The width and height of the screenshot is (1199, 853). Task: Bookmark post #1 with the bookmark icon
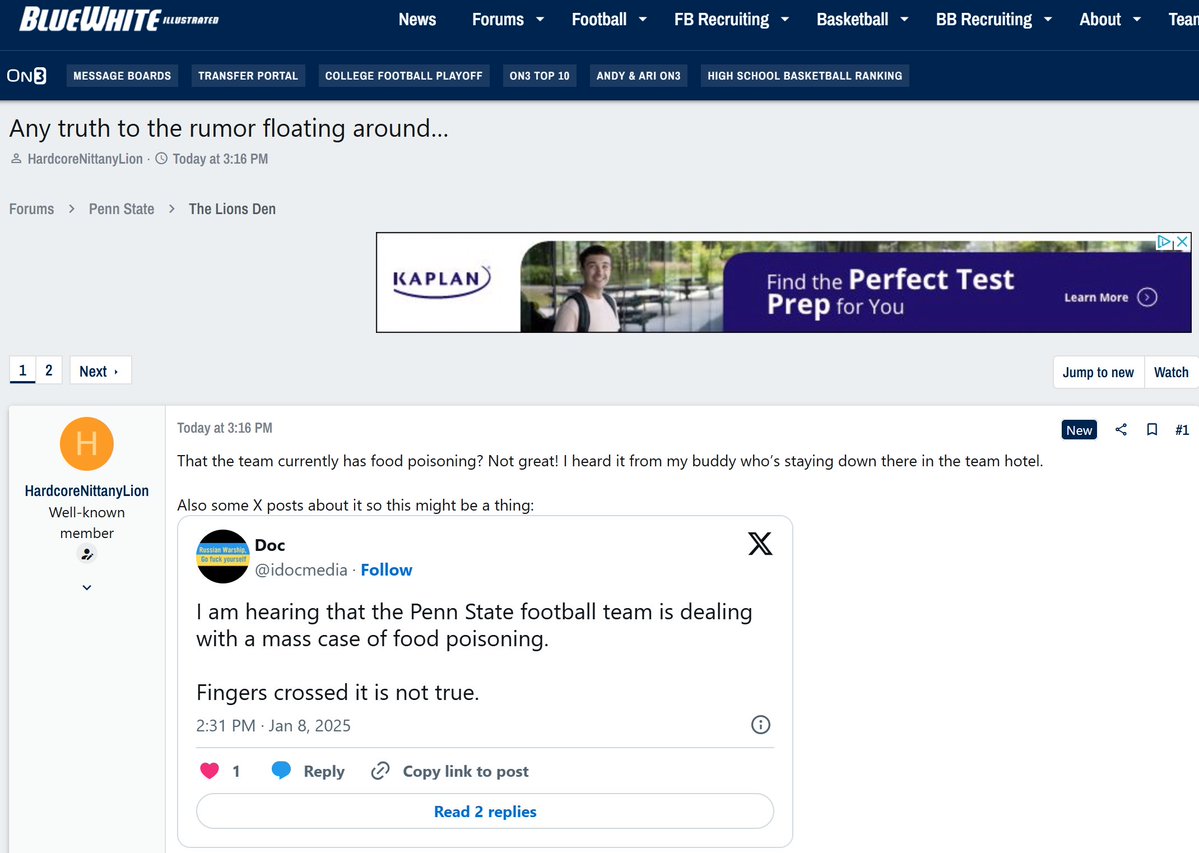click(1152, 430)
